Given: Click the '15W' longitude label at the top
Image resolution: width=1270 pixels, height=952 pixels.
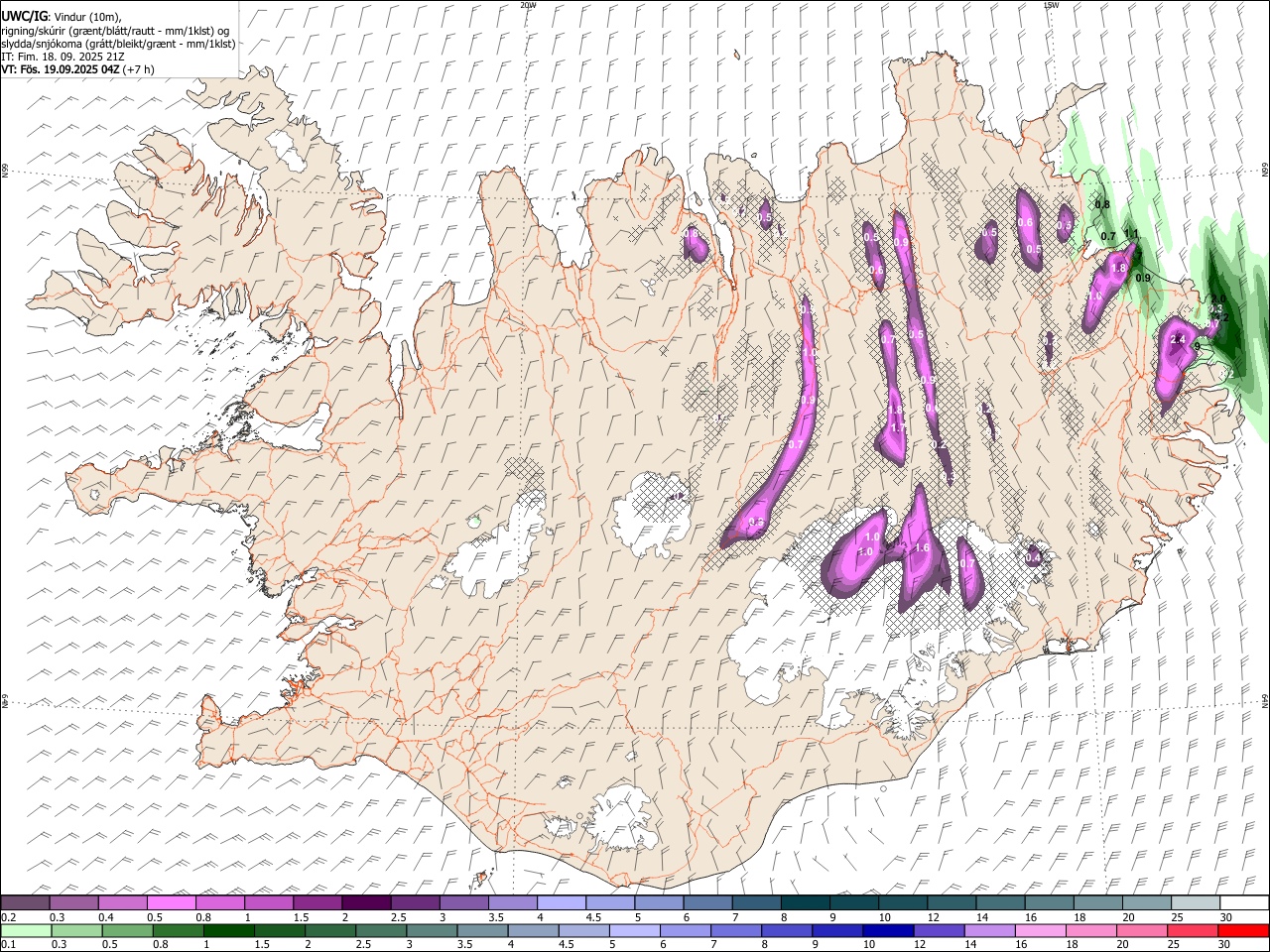Looking at the screenshot, I should coord(1051,5).
